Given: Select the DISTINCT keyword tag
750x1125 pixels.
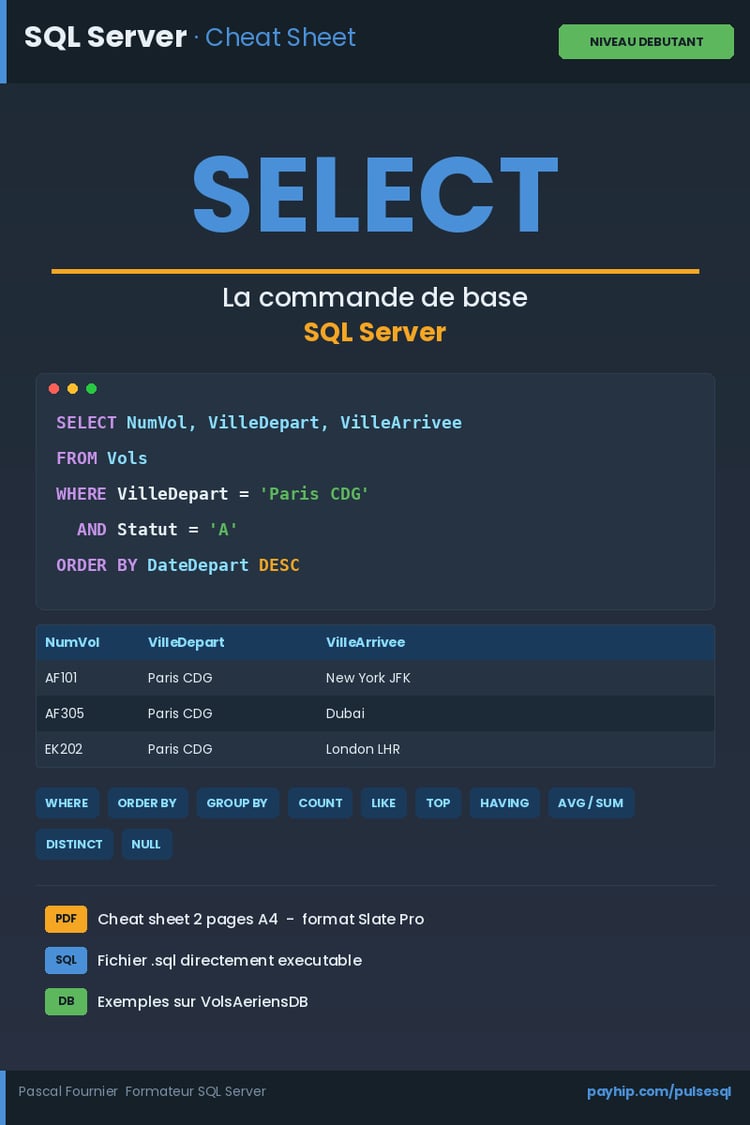Looking at the screenshot, I should (x=74, y=844).
